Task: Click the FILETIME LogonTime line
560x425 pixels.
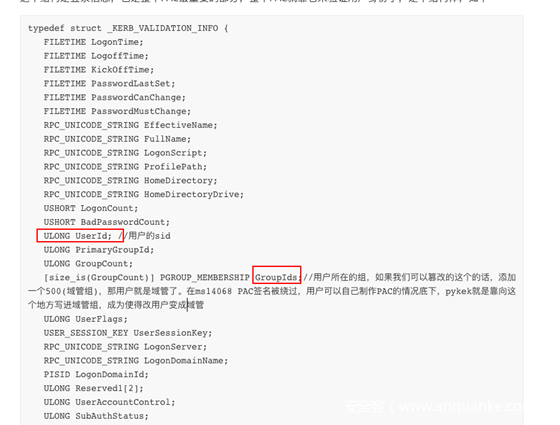Action: [93, 42]
